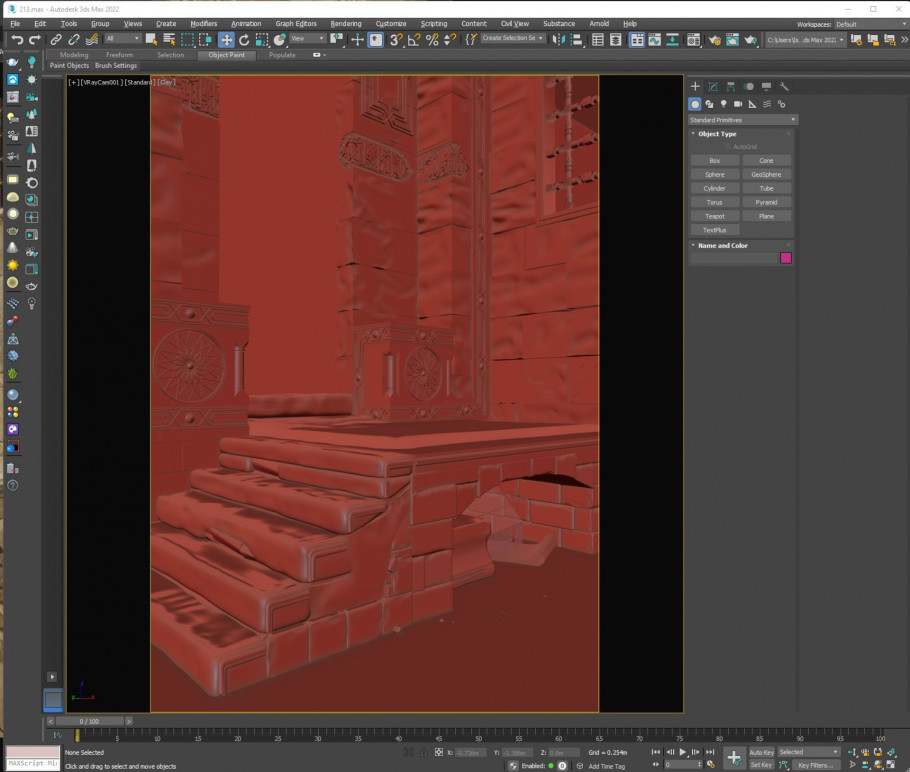Open the Utilities wrench panel

[784, 86]
